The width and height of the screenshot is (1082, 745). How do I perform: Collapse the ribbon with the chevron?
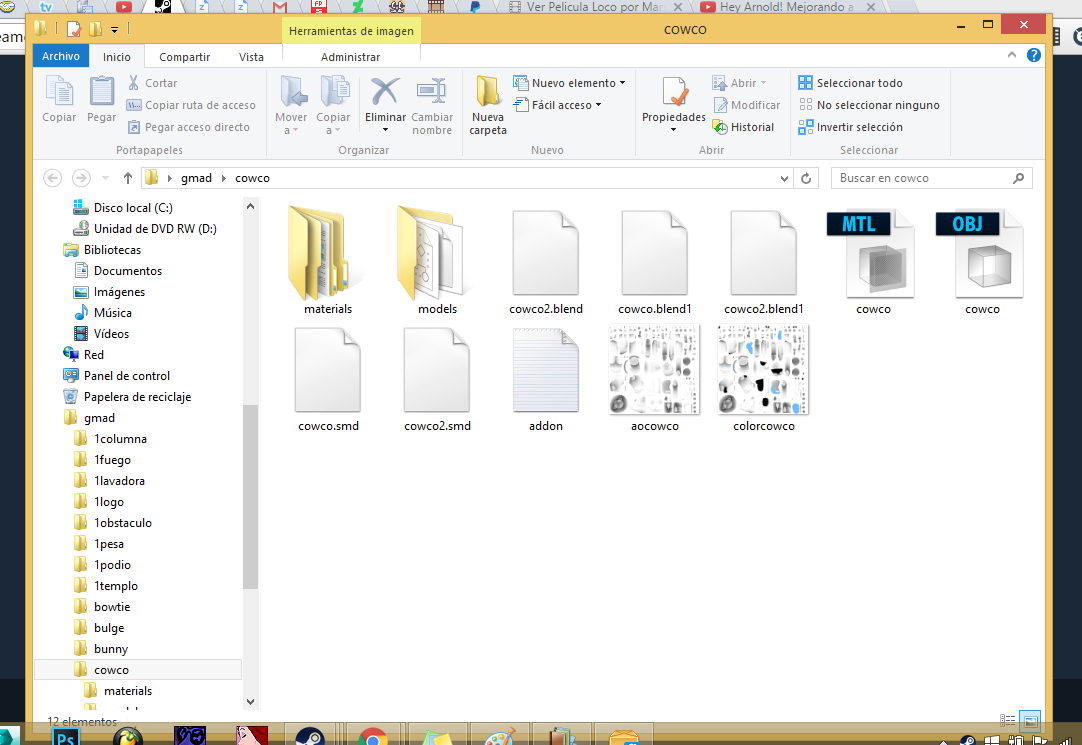pos(1012,54)
